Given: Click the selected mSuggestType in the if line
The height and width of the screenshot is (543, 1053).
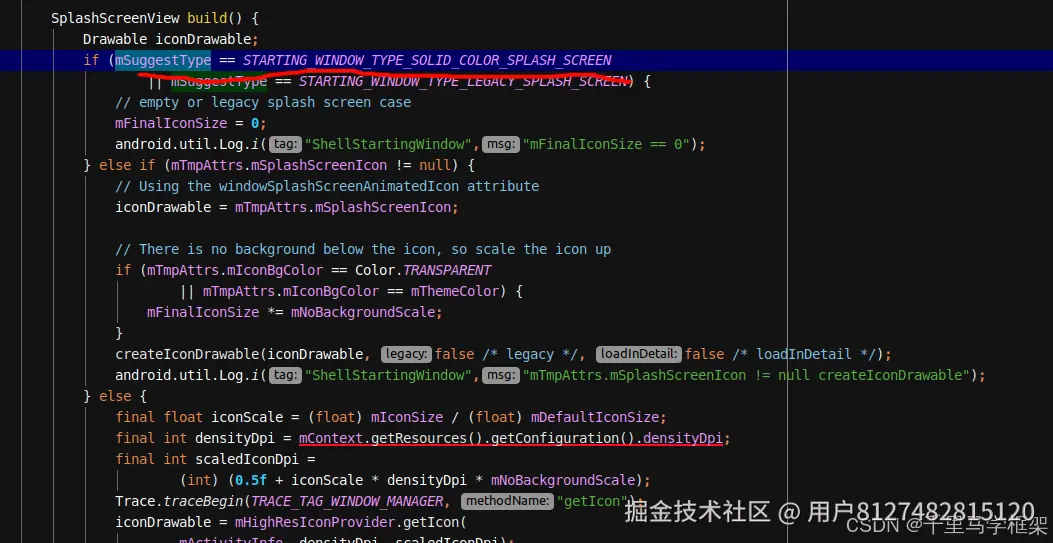Looking at the screenshot, I should pos(163,60).
